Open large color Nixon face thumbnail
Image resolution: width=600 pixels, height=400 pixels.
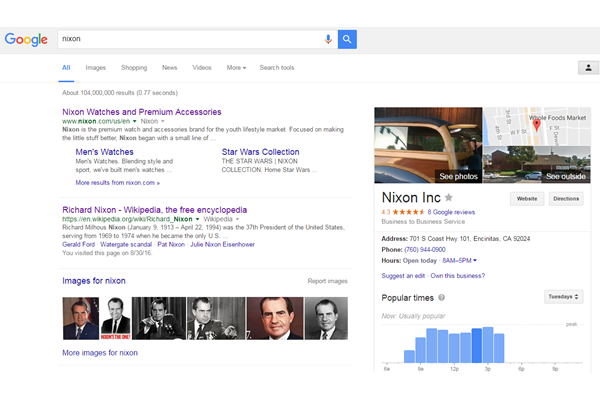point(275,318)
